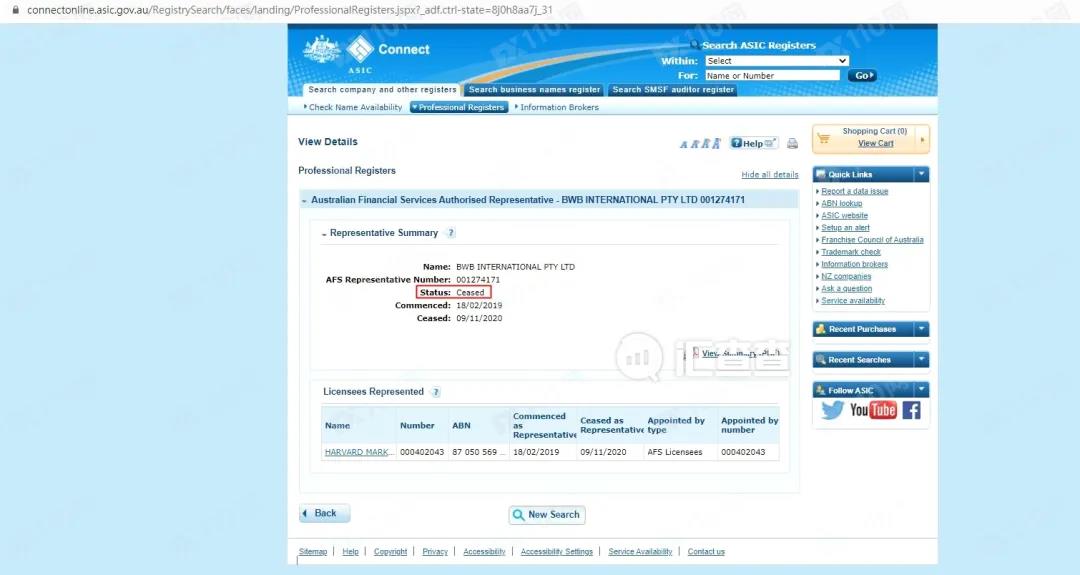This screenshot has width=1080, height=575.
Task: Open Service availability quick link
Action: (853, 301)
